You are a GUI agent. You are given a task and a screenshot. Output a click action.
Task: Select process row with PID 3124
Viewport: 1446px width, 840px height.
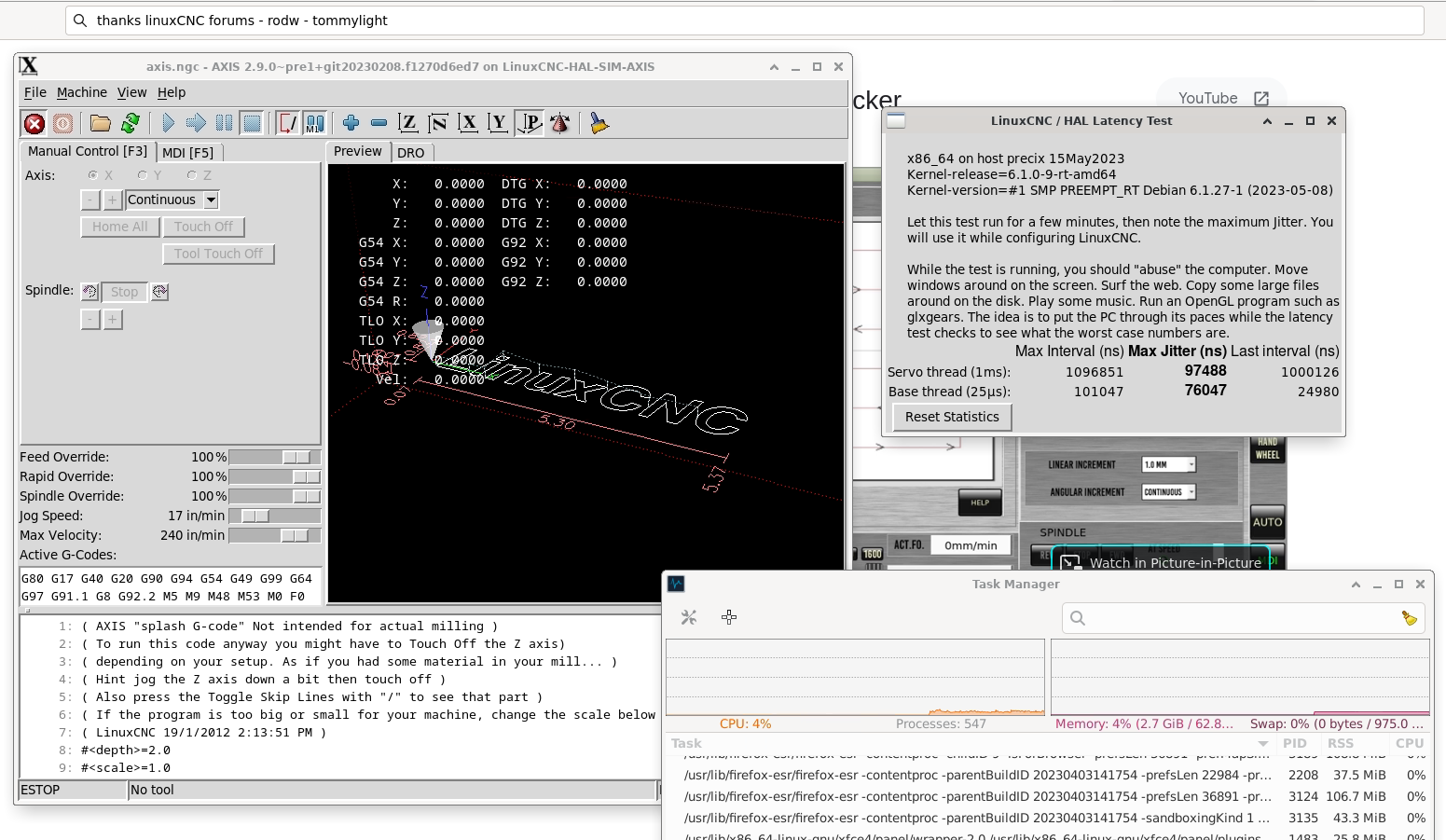coord(1049,796)
